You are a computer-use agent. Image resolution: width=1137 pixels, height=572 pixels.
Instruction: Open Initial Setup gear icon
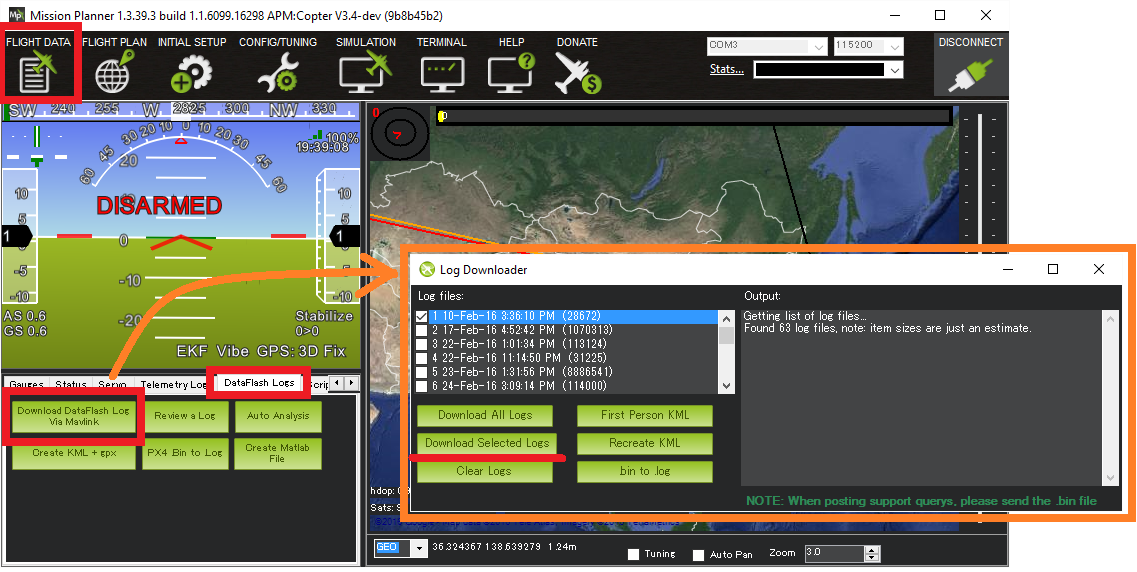(191, 72)
